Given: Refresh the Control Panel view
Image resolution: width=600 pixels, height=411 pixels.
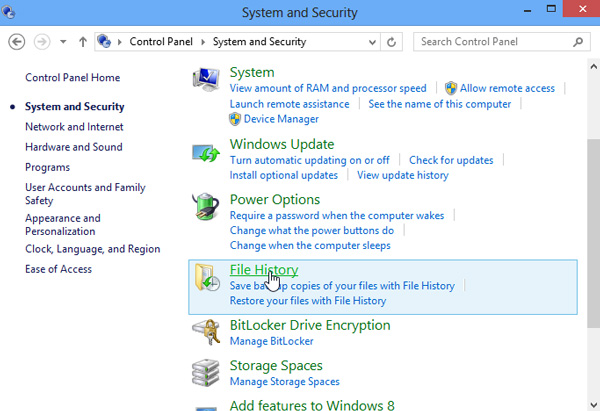Looking at the screenshot, I should coord(391,42).
